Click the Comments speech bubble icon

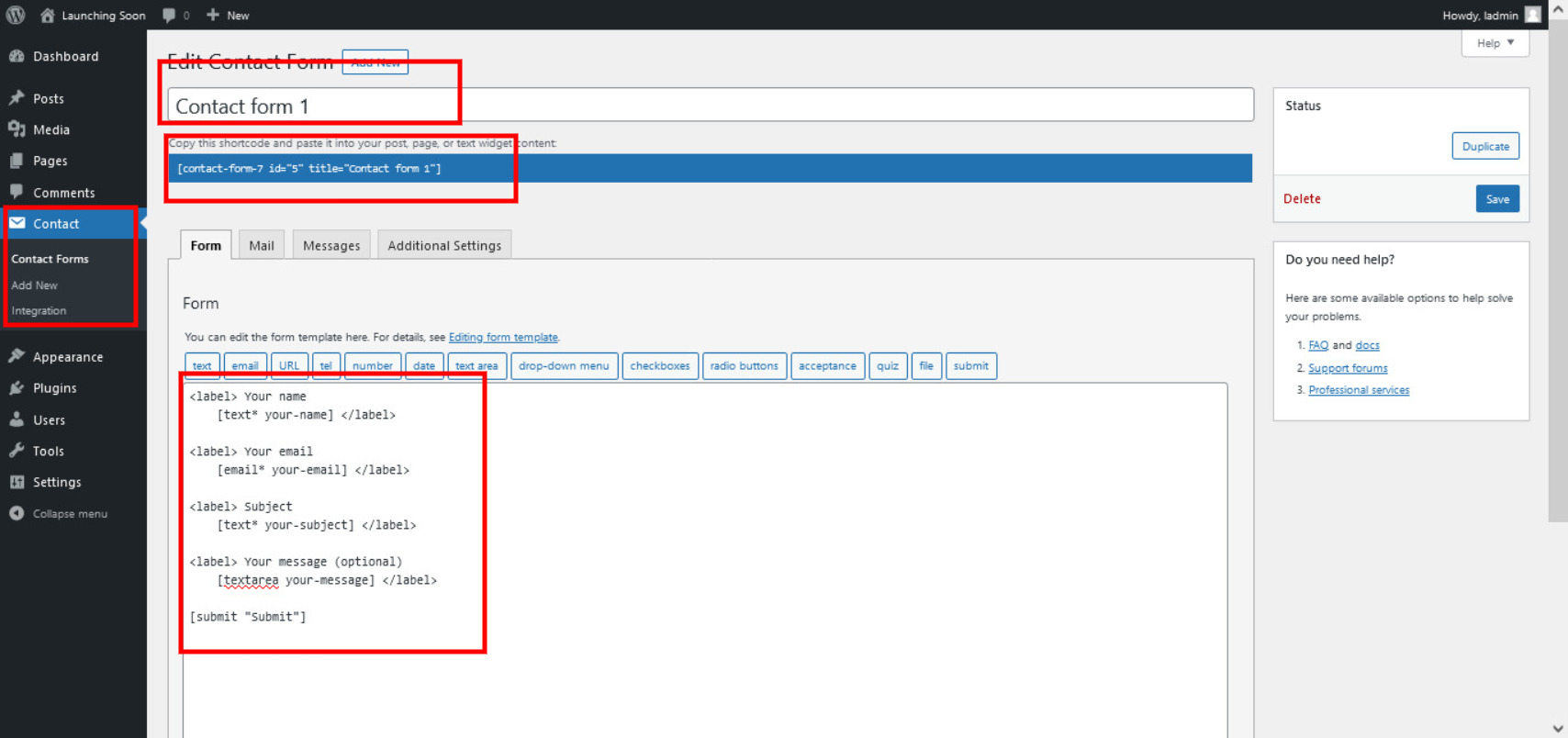tap(17, 192)
